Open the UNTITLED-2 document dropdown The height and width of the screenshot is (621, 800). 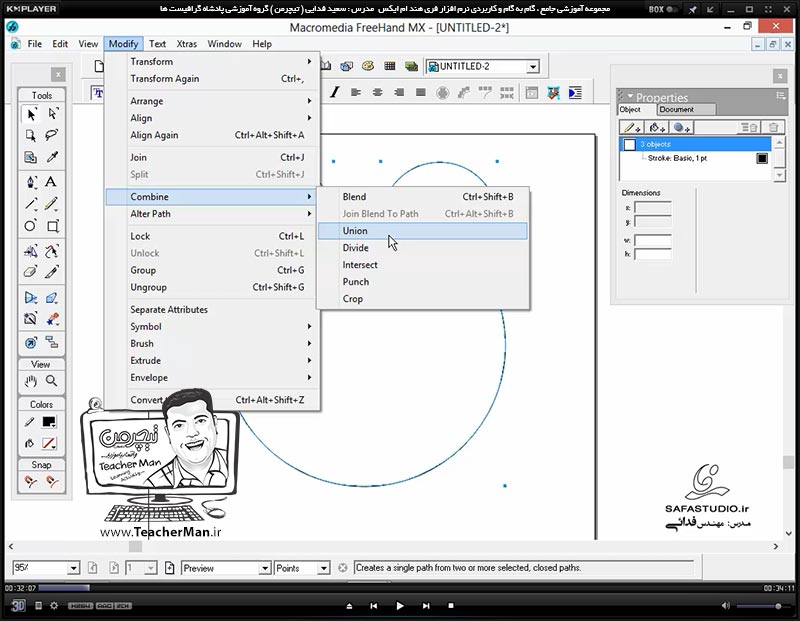pyautogui.click(x=533, y=67)
